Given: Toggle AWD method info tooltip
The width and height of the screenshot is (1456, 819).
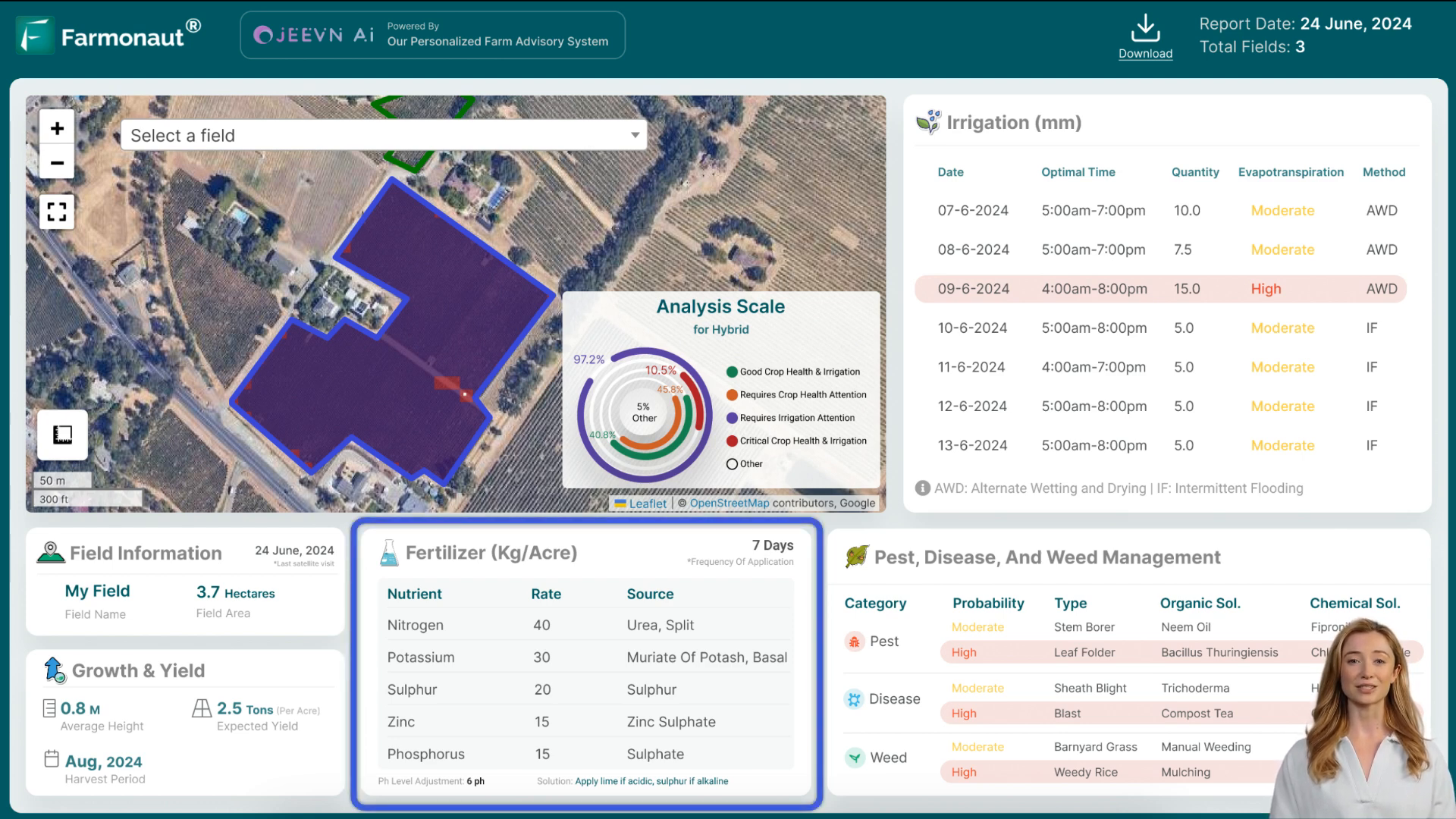Looking at the screenshot, I should [922, 489].
